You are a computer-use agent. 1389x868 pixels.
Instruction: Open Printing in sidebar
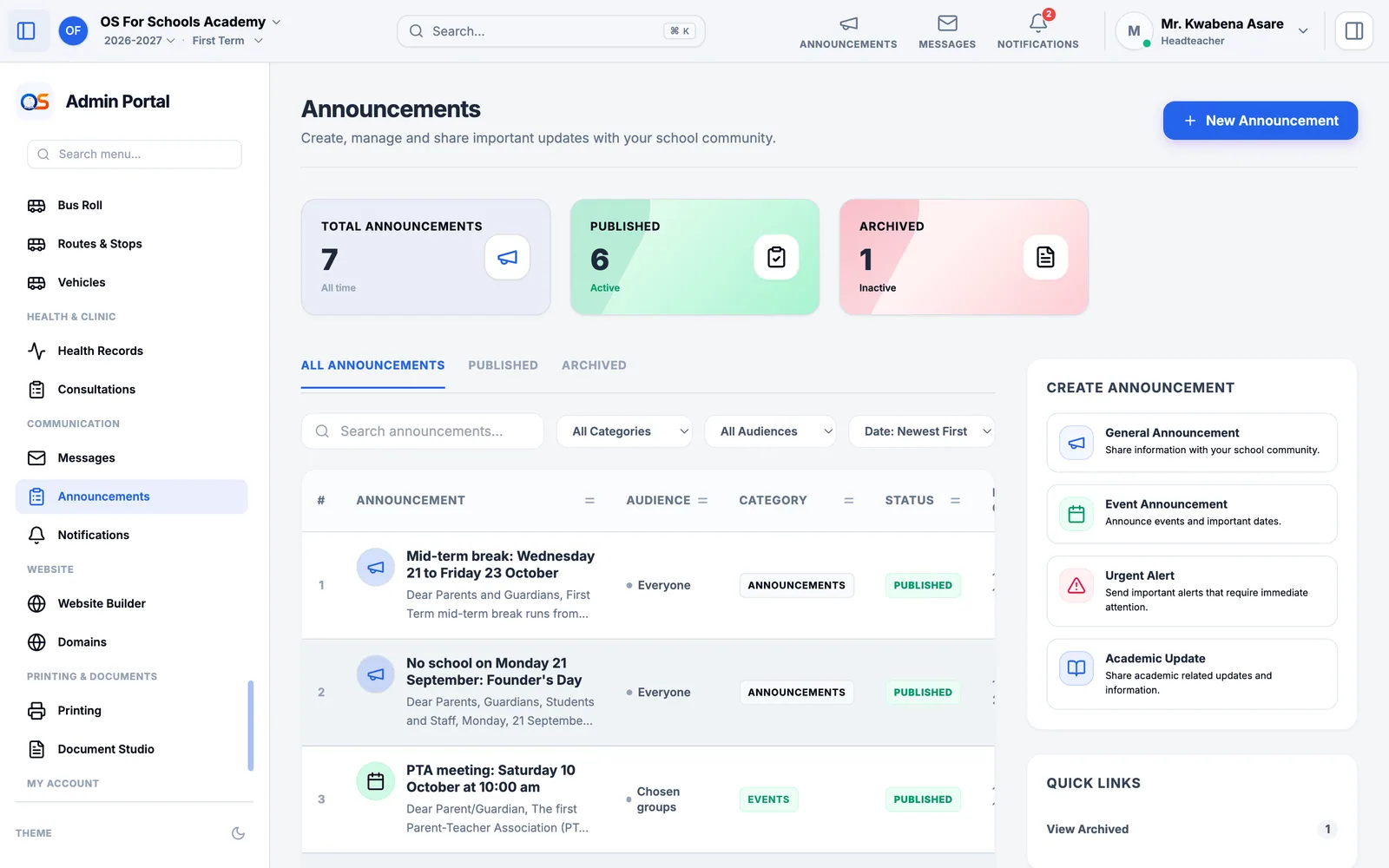(x=132, y=711)
